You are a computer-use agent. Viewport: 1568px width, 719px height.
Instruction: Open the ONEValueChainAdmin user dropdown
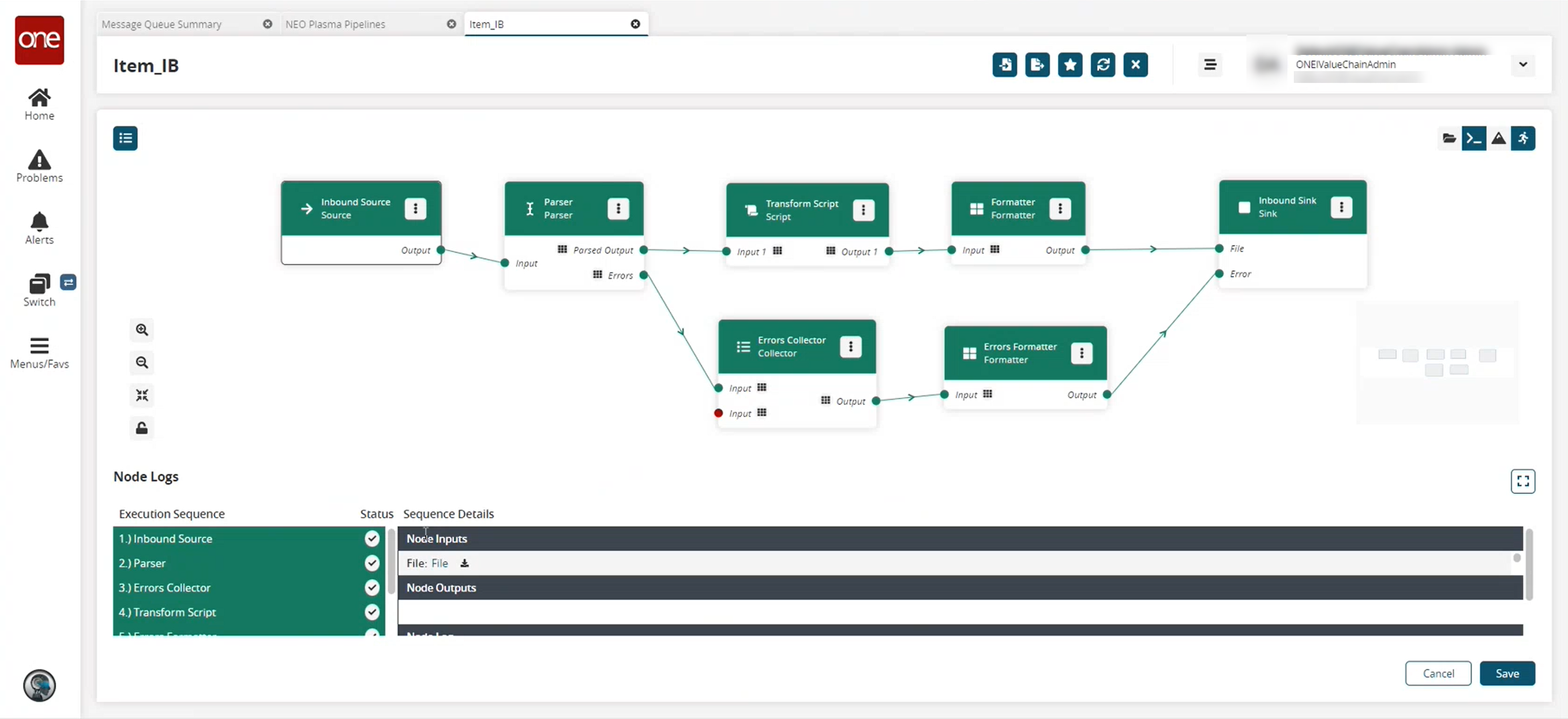coord(1523,64)
